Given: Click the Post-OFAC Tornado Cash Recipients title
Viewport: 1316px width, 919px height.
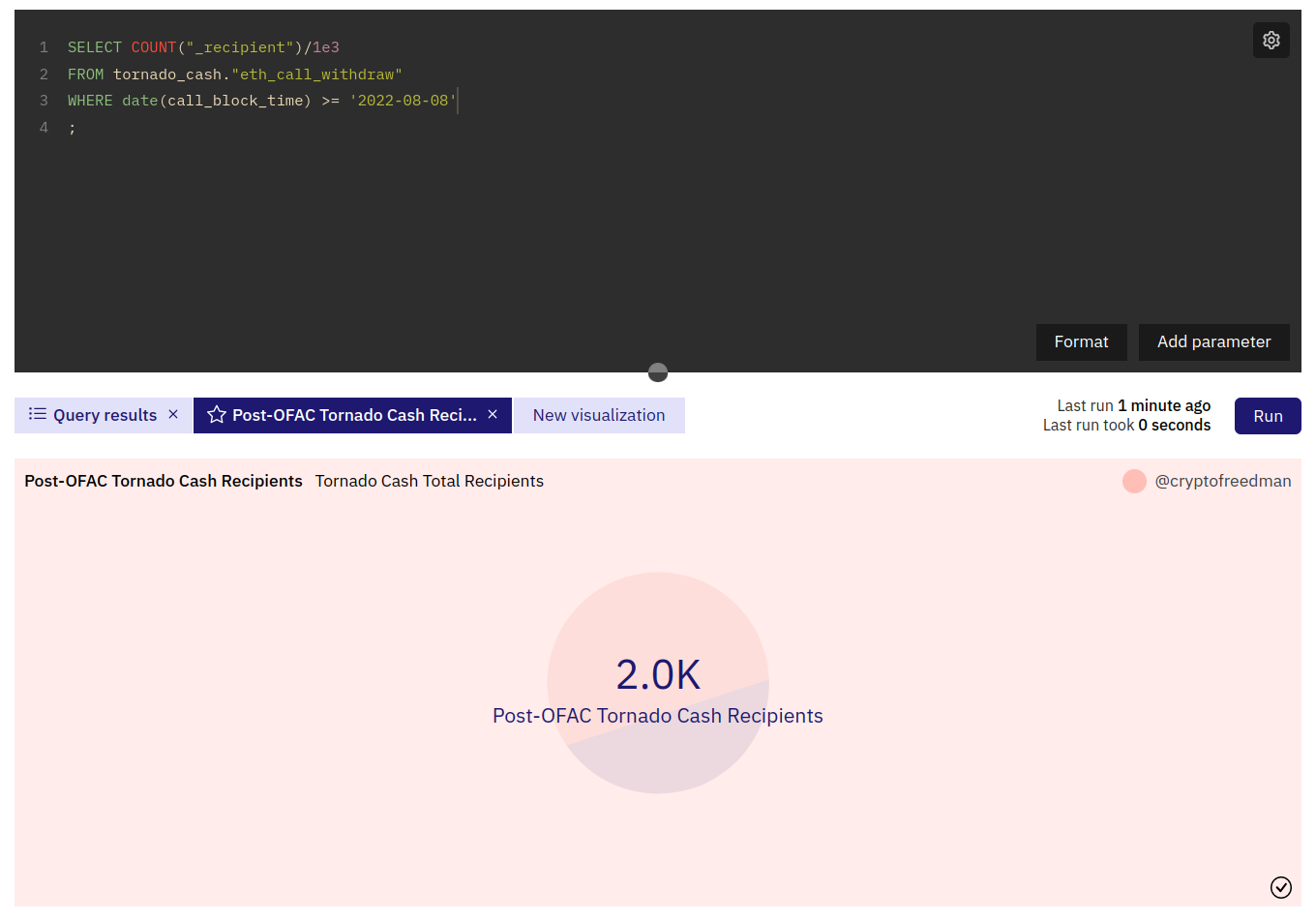Looking at the screenshot, I should pyautogui.click(x=164, y=481).
